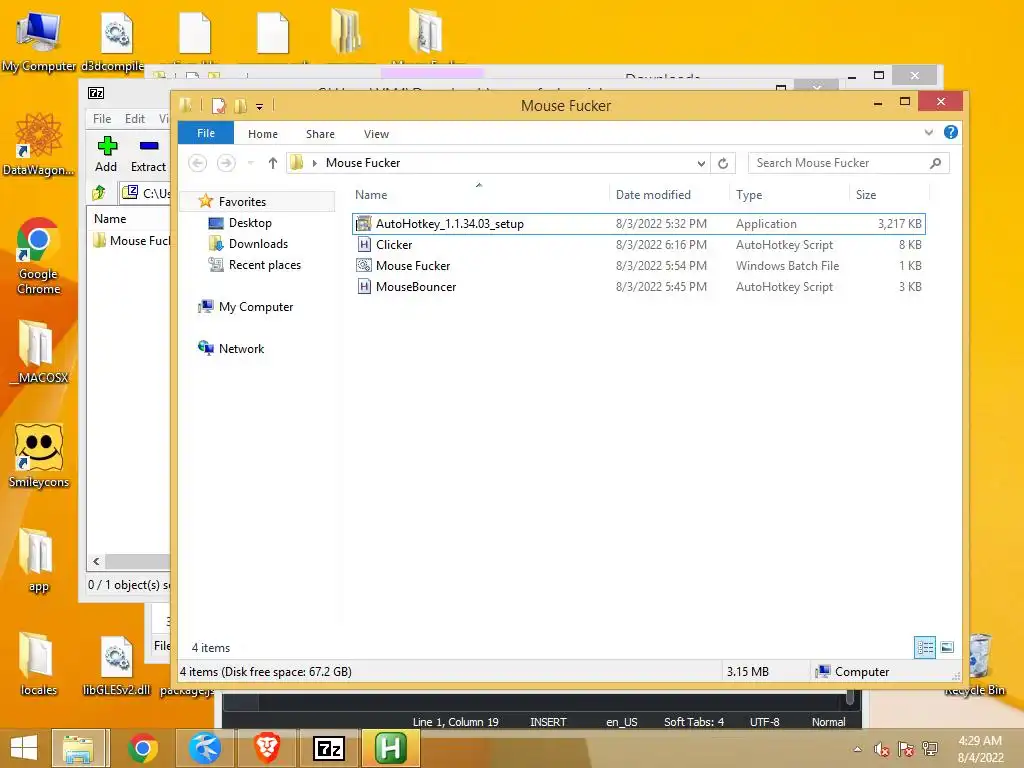Open File menu in 7-Zip window
This screenshot has height=768, width=1024.
(x=102, y=118)
